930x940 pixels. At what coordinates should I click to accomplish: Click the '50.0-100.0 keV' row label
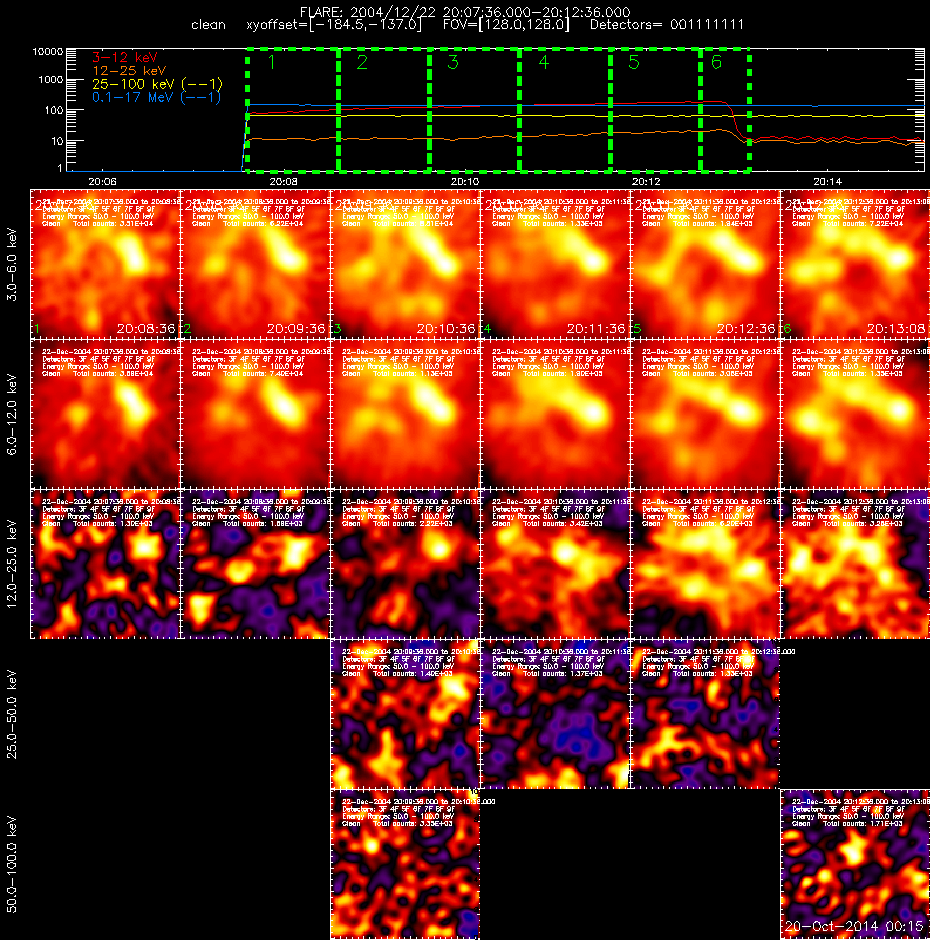pyautogui.click(x=12, y=864)
